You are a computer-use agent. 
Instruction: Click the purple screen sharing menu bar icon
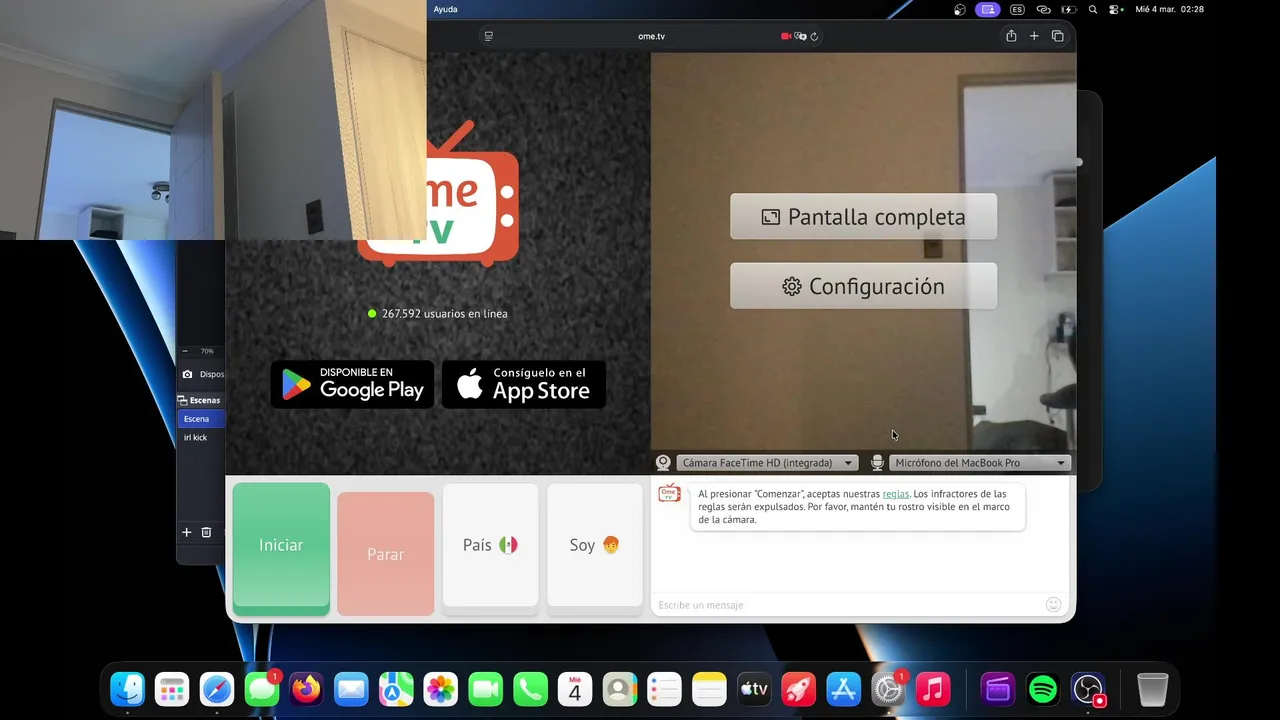pyautogui.click(x=988, y=9)
